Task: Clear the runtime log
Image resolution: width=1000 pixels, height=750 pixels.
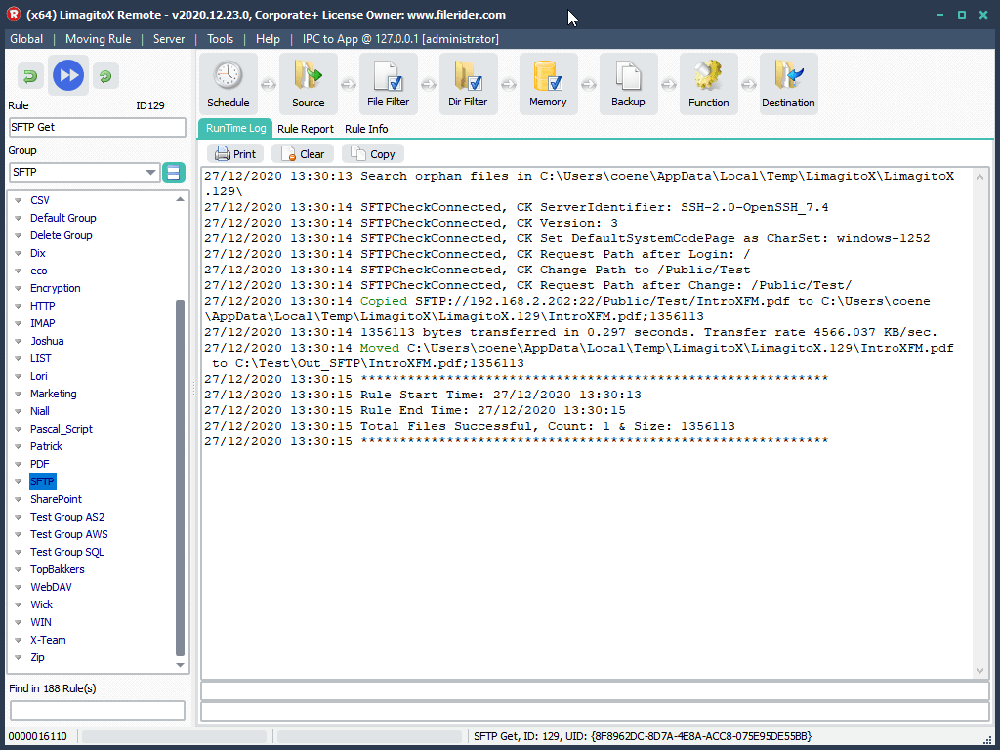Action: pos(303,154)
